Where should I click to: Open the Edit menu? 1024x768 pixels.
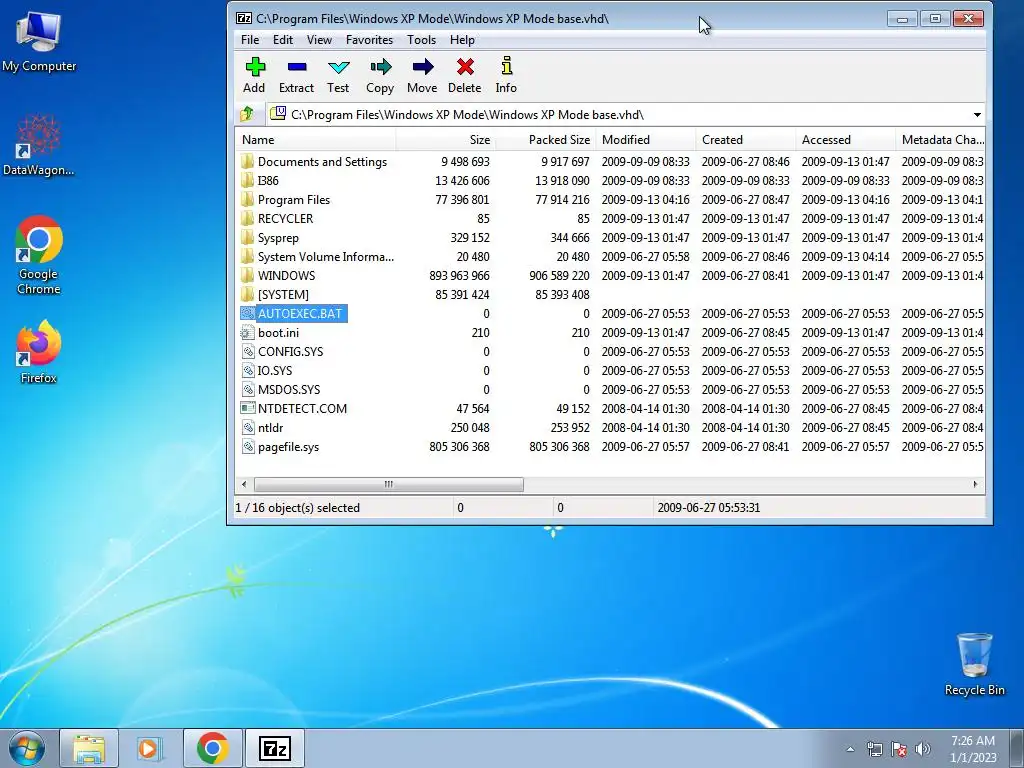coord(283,40)
